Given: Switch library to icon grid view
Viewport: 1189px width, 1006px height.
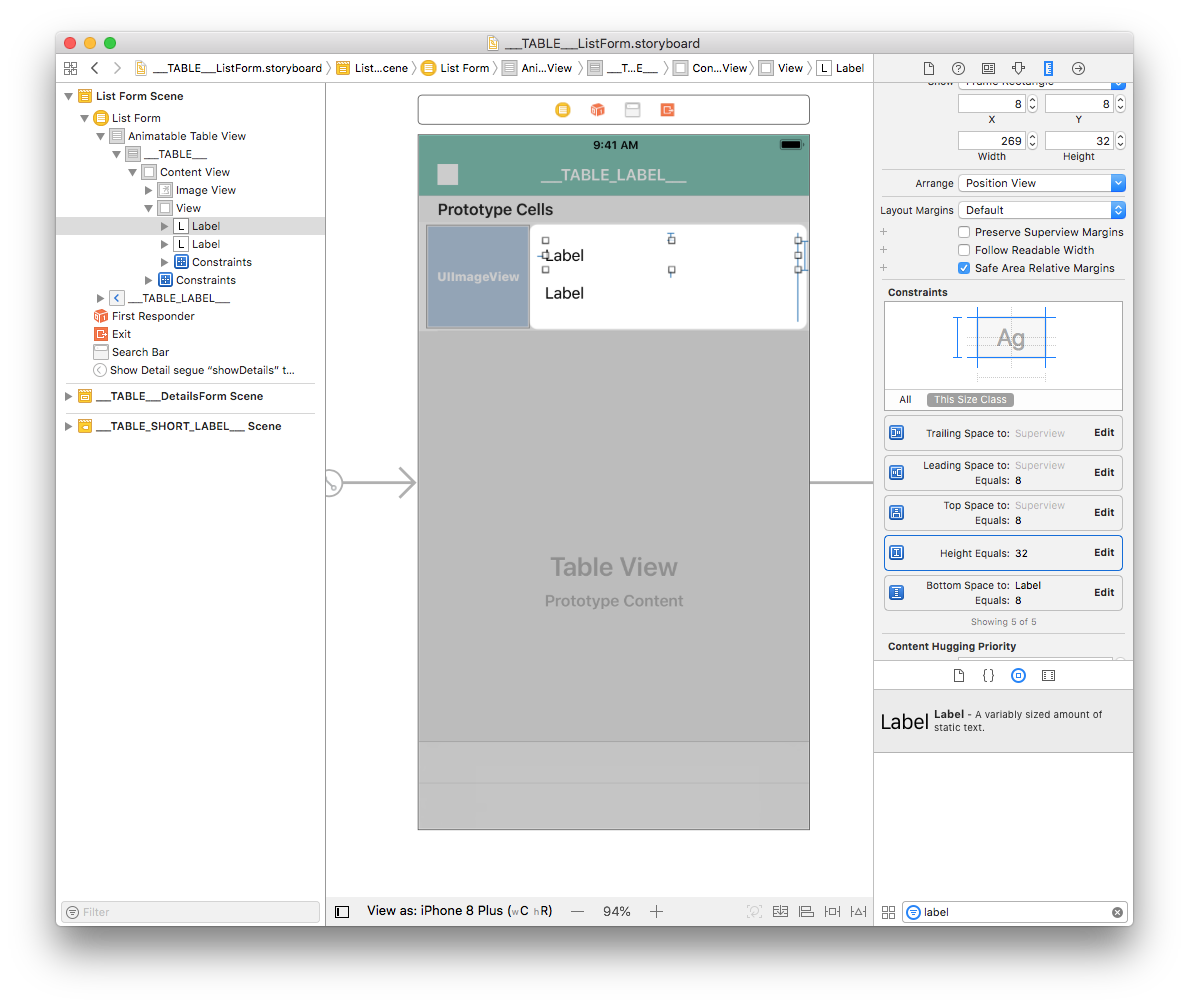Looking at the screenshot, I should (889, 912).
